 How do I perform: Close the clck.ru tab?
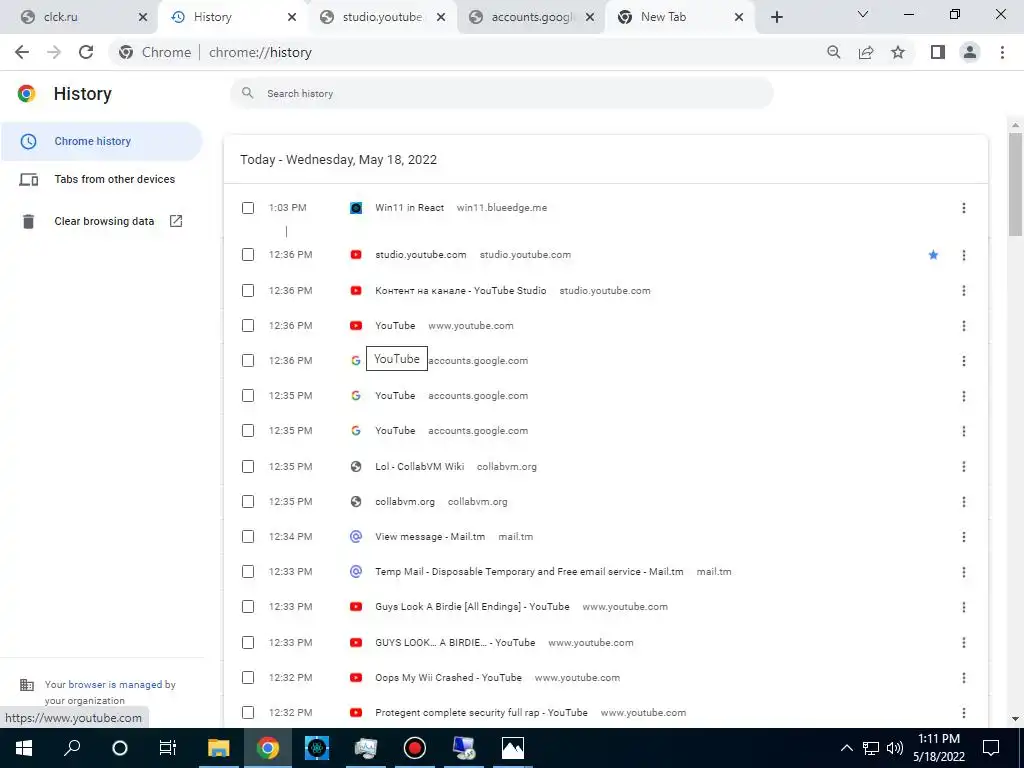coord(142,18)
